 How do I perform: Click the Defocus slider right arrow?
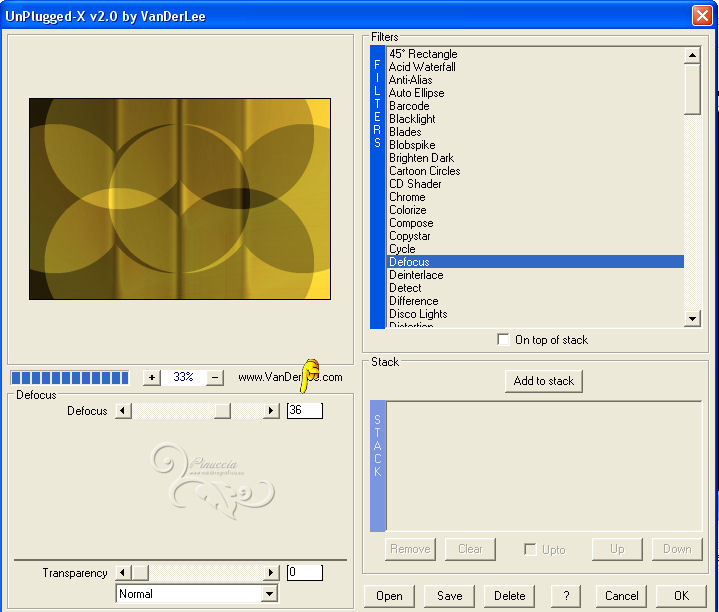pos(271,410)
